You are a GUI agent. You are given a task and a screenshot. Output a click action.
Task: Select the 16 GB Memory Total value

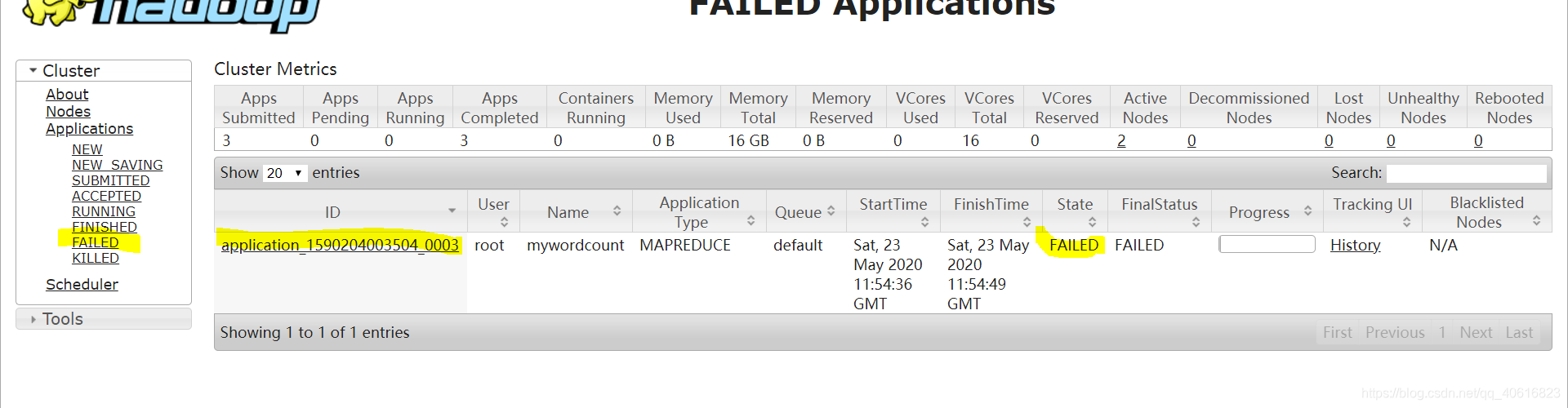pos(748,141)
